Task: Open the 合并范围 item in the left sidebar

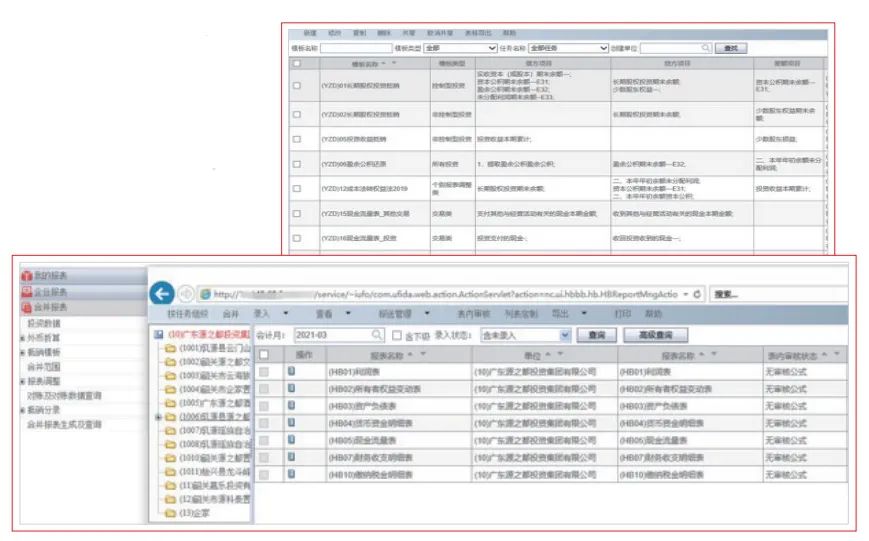Action: pyautogui.click(x=44, y=366)
